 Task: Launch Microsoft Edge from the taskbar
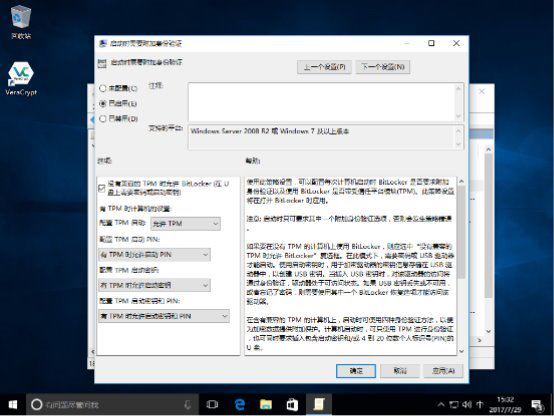240,404
